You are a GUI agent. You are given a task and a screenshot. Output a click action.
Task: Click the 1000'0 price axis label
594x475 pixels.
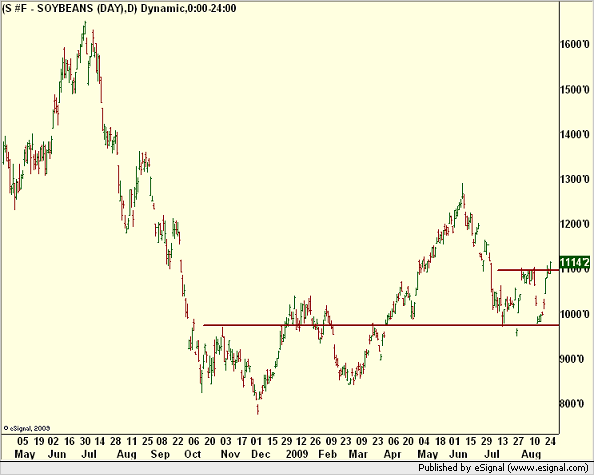point(575,314)
